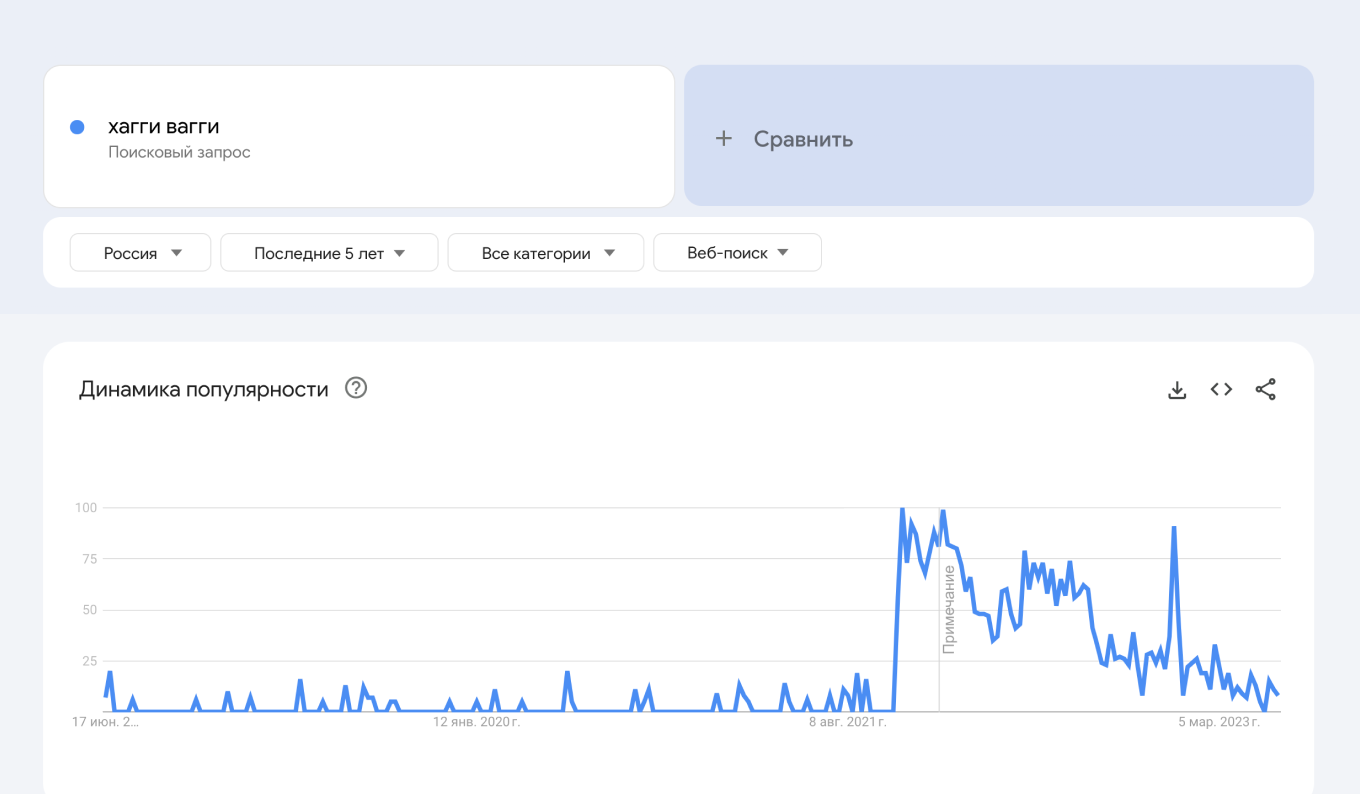This screenshot has height=794, width=1360.
Task: Click the Примечание marker on chart
Action: pyautogui.click(x=949, y=609)
